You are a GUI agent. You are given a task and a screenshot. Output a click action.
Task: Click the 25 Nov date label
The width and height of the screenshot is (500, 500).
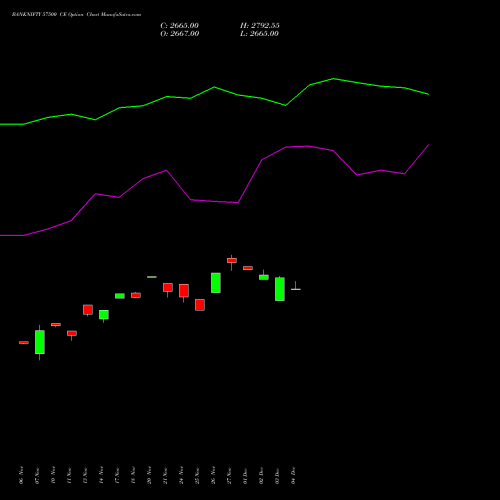(x=198, y=475)
